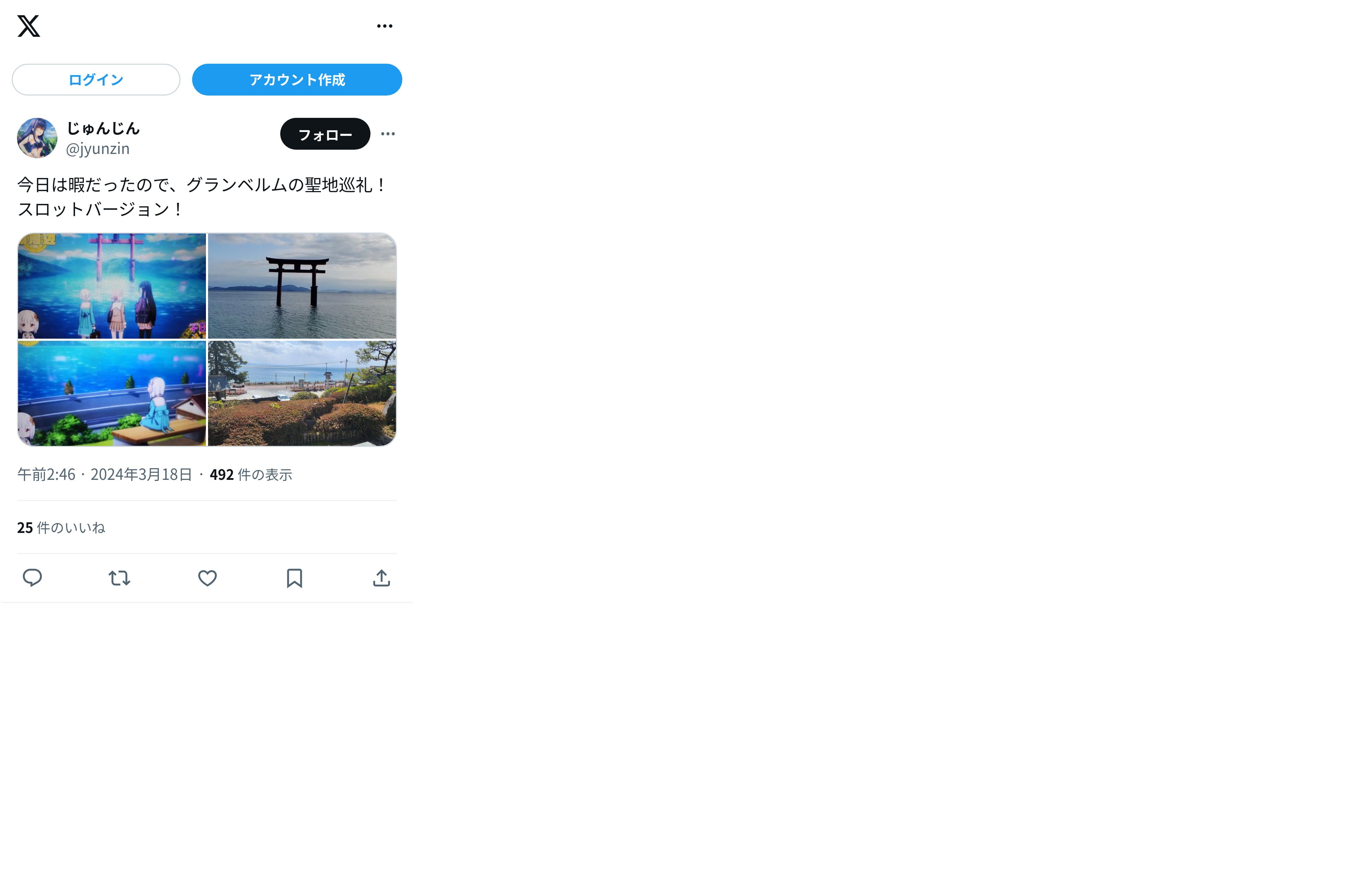This screenshot has width=1363, height=896.
Task: Click the ログイン button
Action: pos(96,80)
